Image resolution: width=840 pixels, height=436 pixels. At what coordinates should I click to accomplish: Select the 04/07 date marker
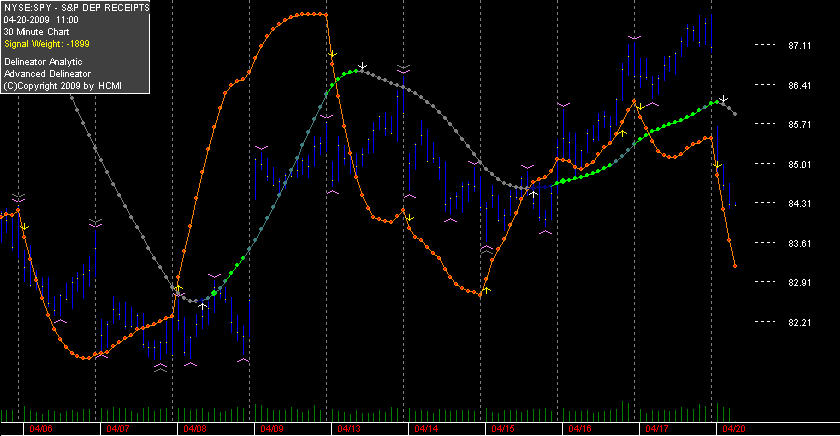pos(118,429)
